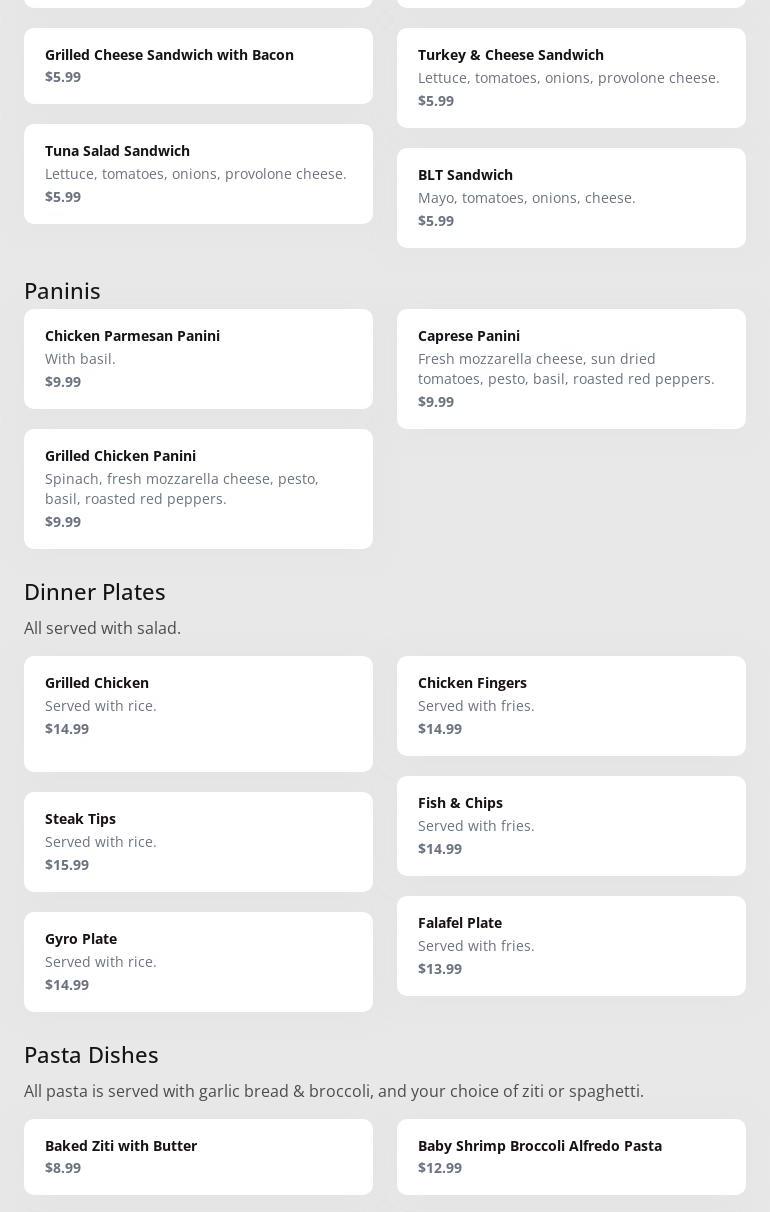The height and width of the screenshot is (1212, 770).
Task: Add Chicken Parmesan Panini to order
Action: tap(198, 359)
